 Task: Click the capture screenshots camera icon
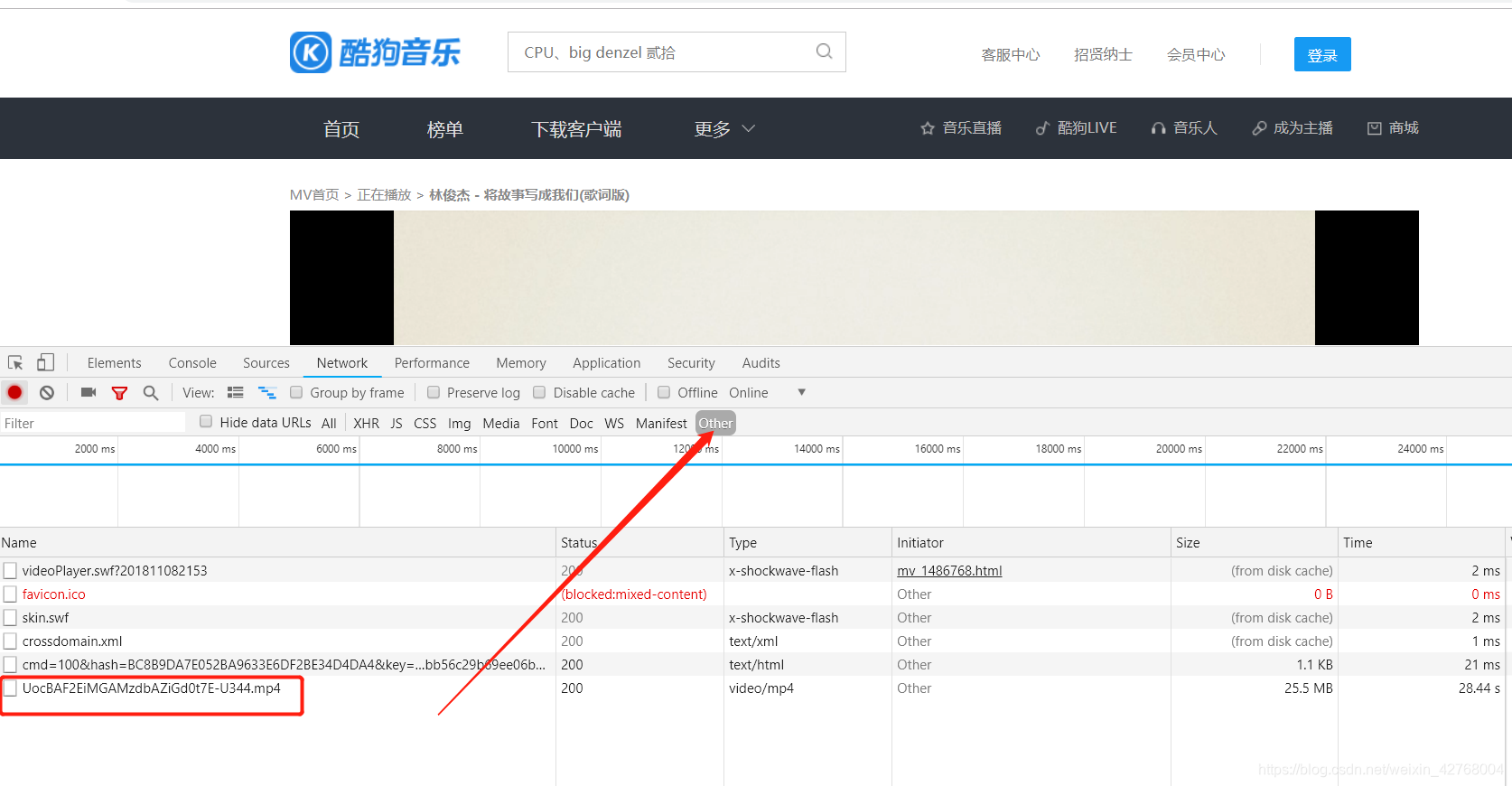(x=89, y=392)
